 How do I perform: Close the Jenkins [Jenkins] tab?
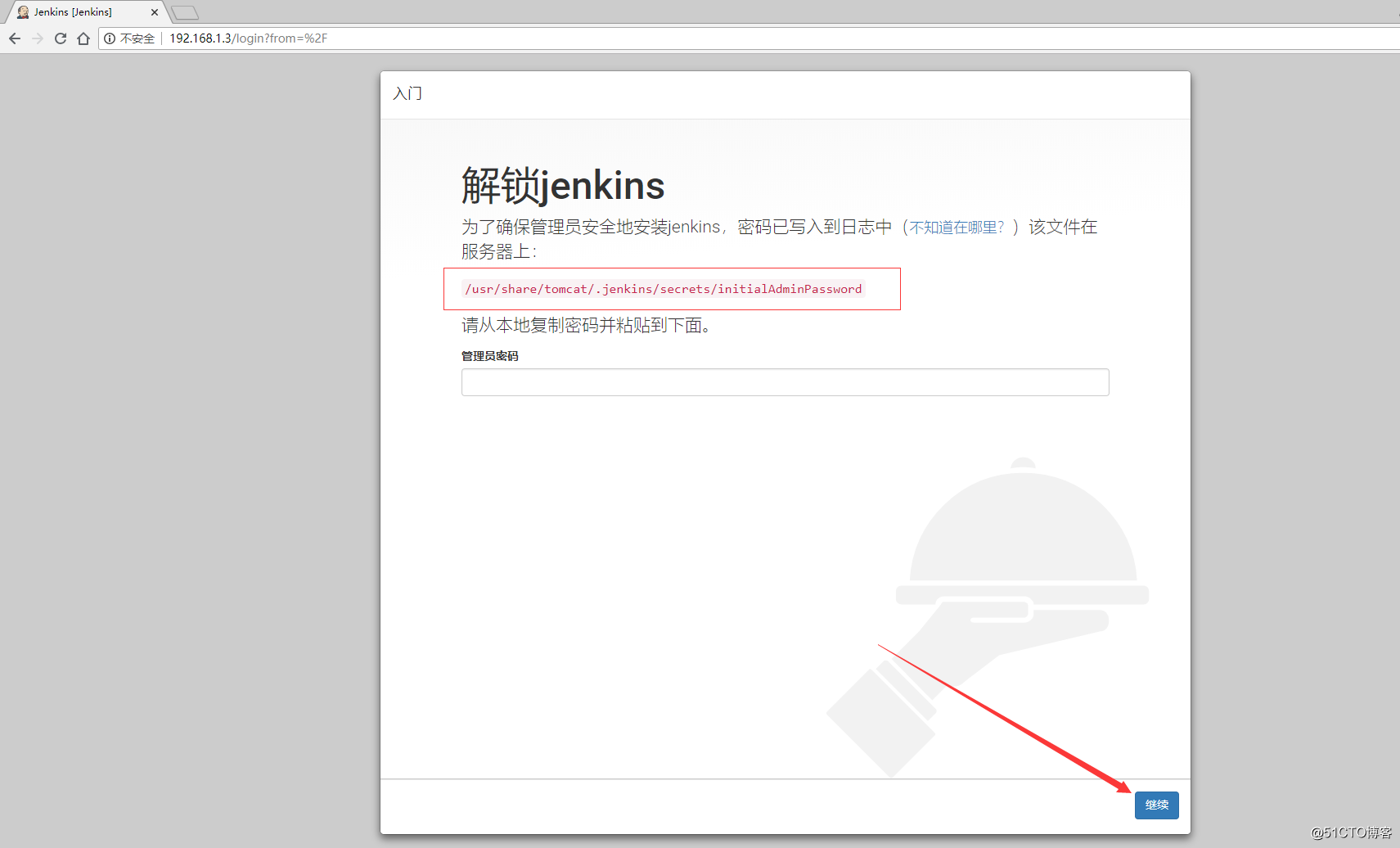[154, 12]
